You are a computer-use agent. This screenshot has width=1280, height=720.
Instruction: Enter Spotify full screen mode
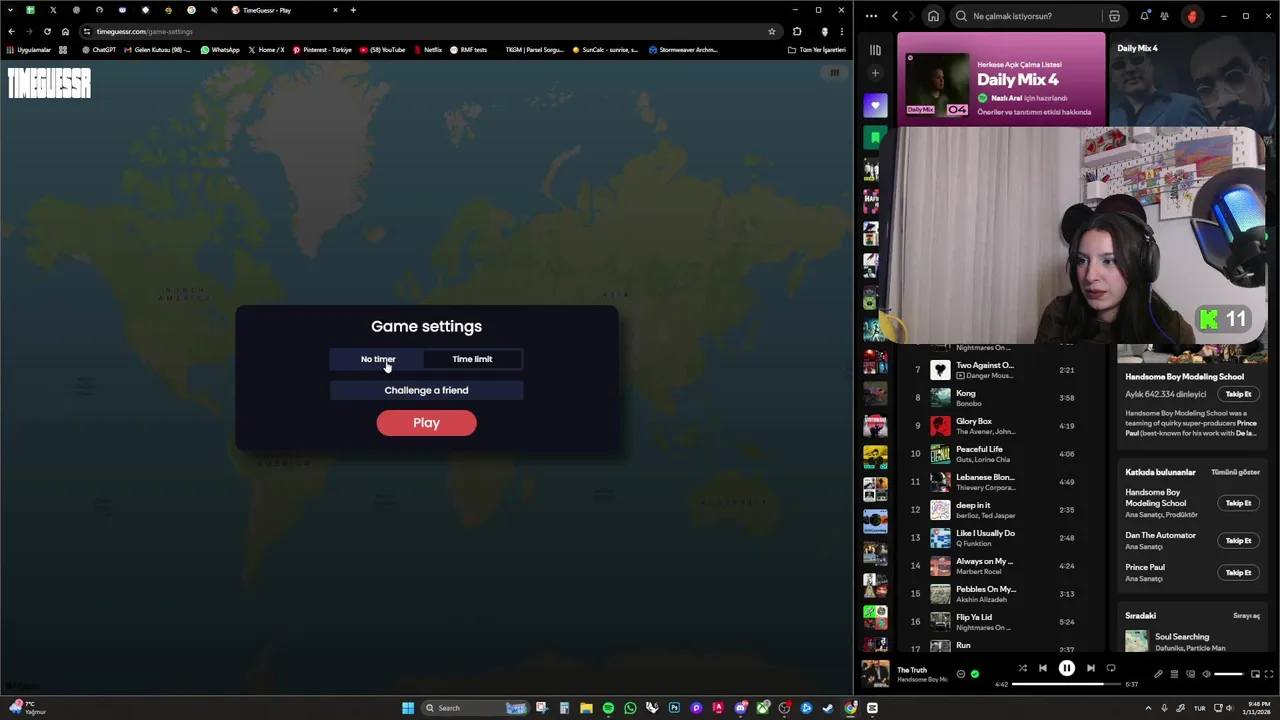tap(1270, 674)
